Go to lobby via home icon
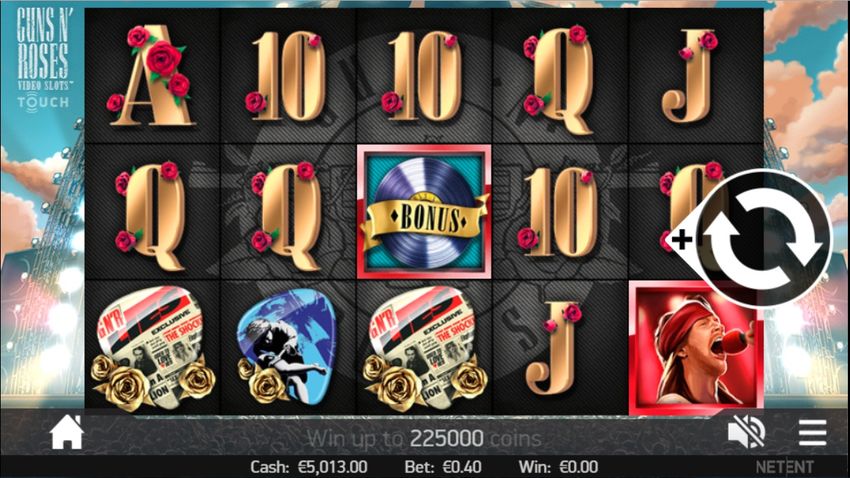850x478 pixels. click(67, 432)
